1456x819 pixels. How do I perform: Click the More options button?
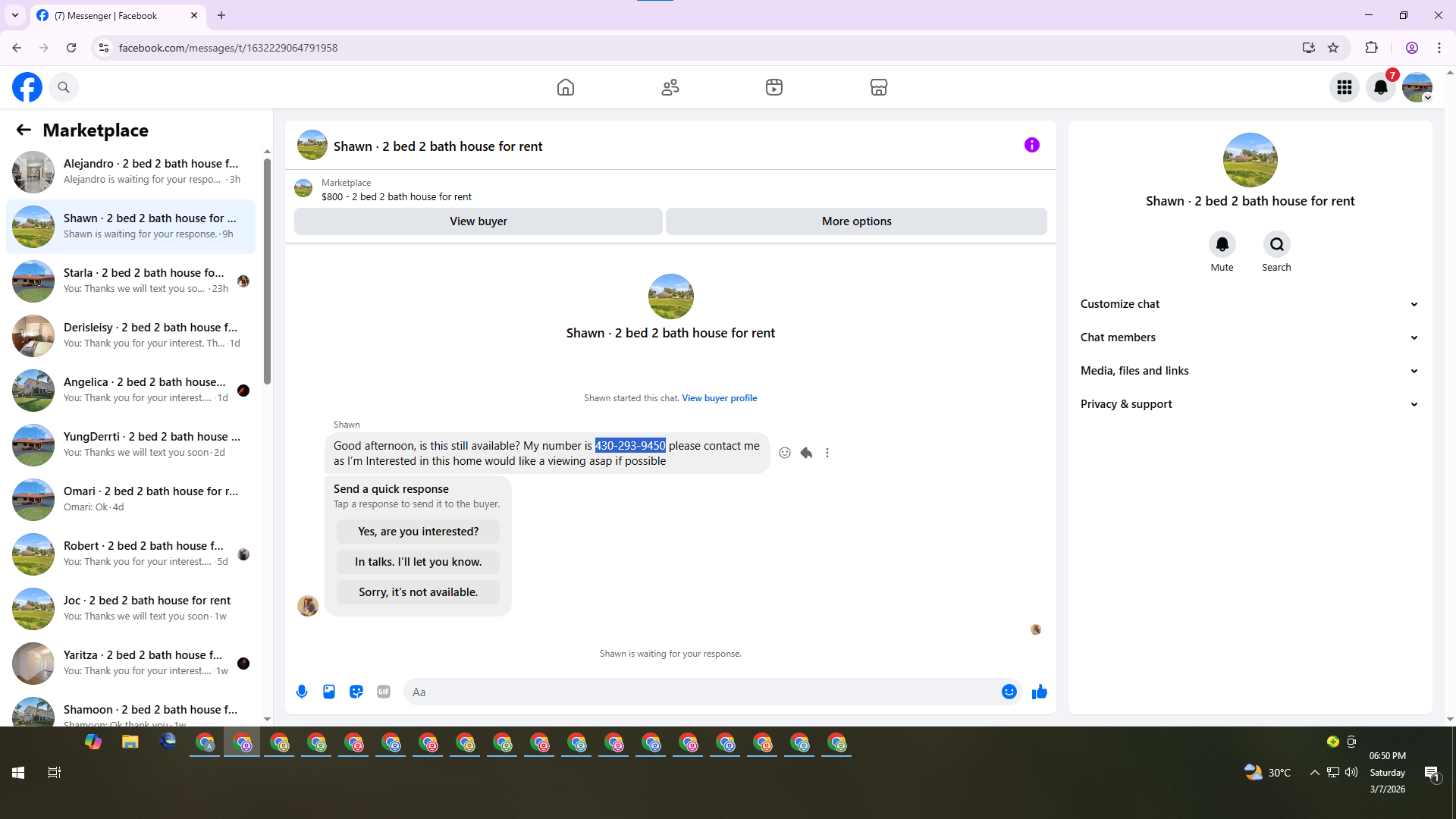(x=857, y=221)
